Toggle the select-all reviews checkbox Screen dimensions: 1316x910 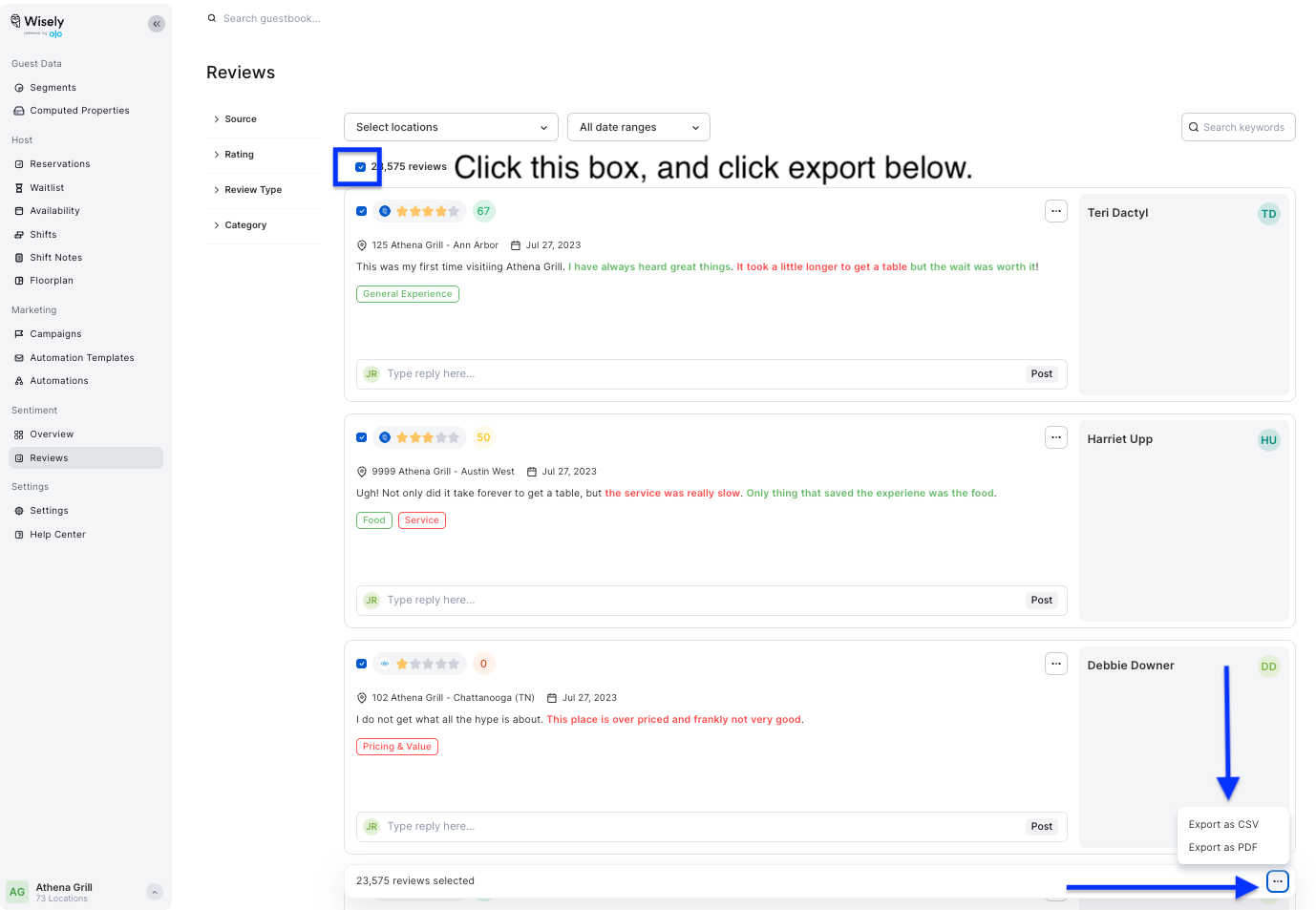(x=361, y=167)
